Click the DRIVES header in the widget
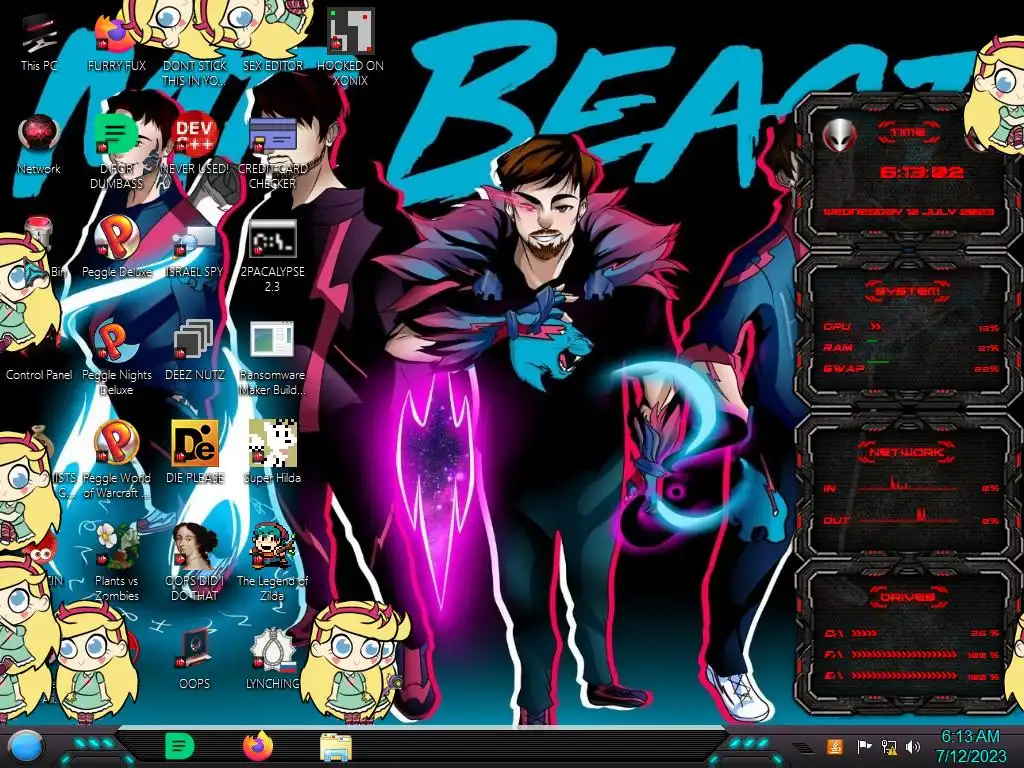The height and width of the screenshot is (768, 1024). point(907,597)
